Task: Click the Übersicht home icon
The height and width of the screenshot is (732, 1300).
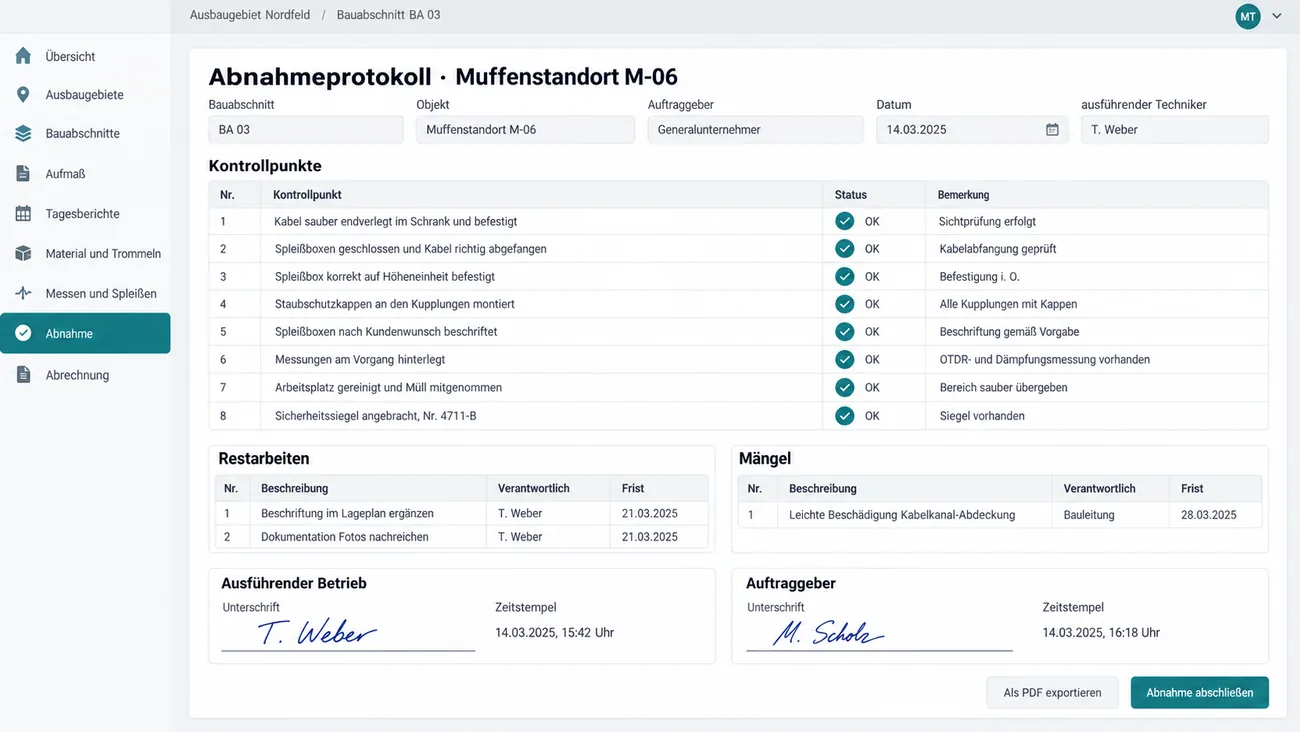Action: [x=23, y=56]
